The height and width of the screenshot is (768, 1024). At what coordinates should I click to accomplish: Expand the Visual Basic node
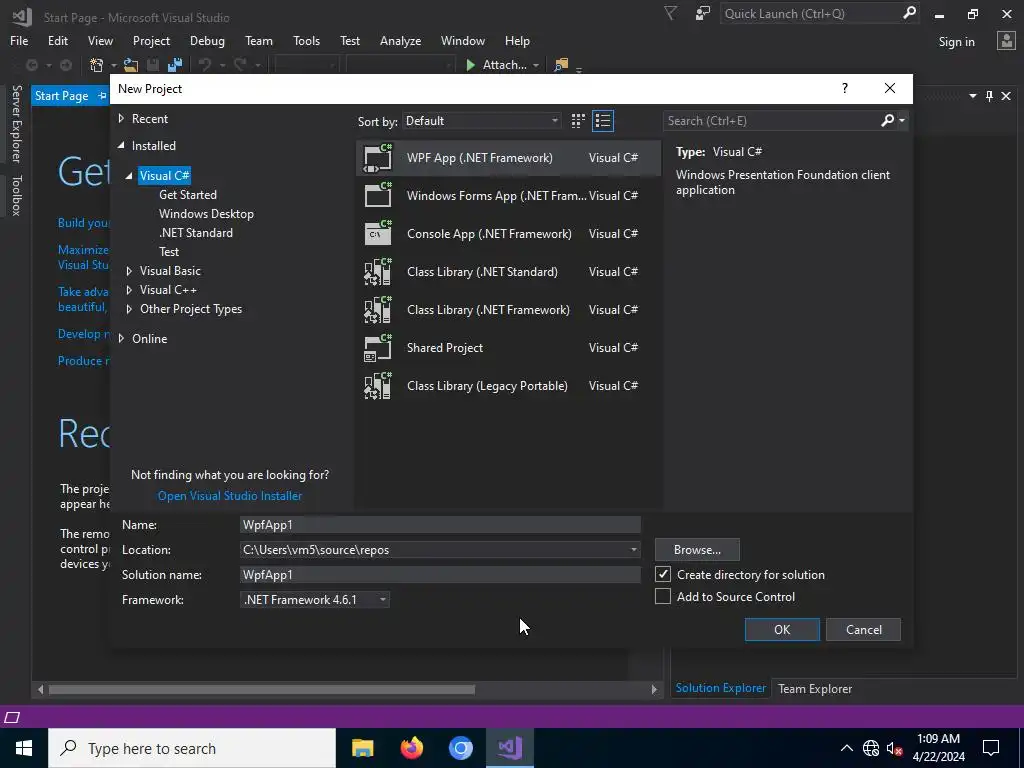(x=129, y=270)
